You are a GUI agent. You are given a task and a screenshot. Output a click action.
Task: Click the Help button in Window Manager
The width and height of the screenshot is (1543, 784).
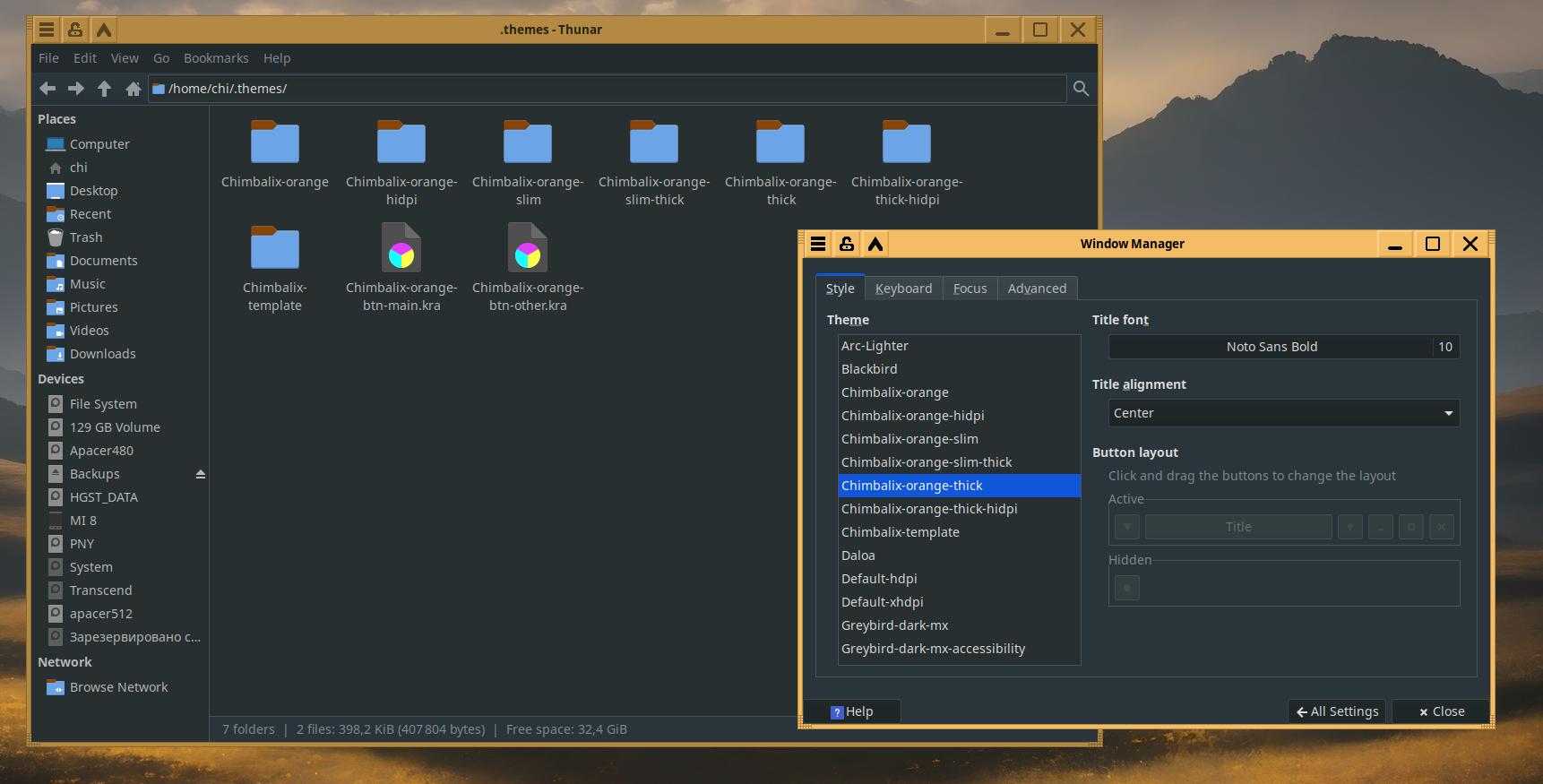click(x=852, y=711)
